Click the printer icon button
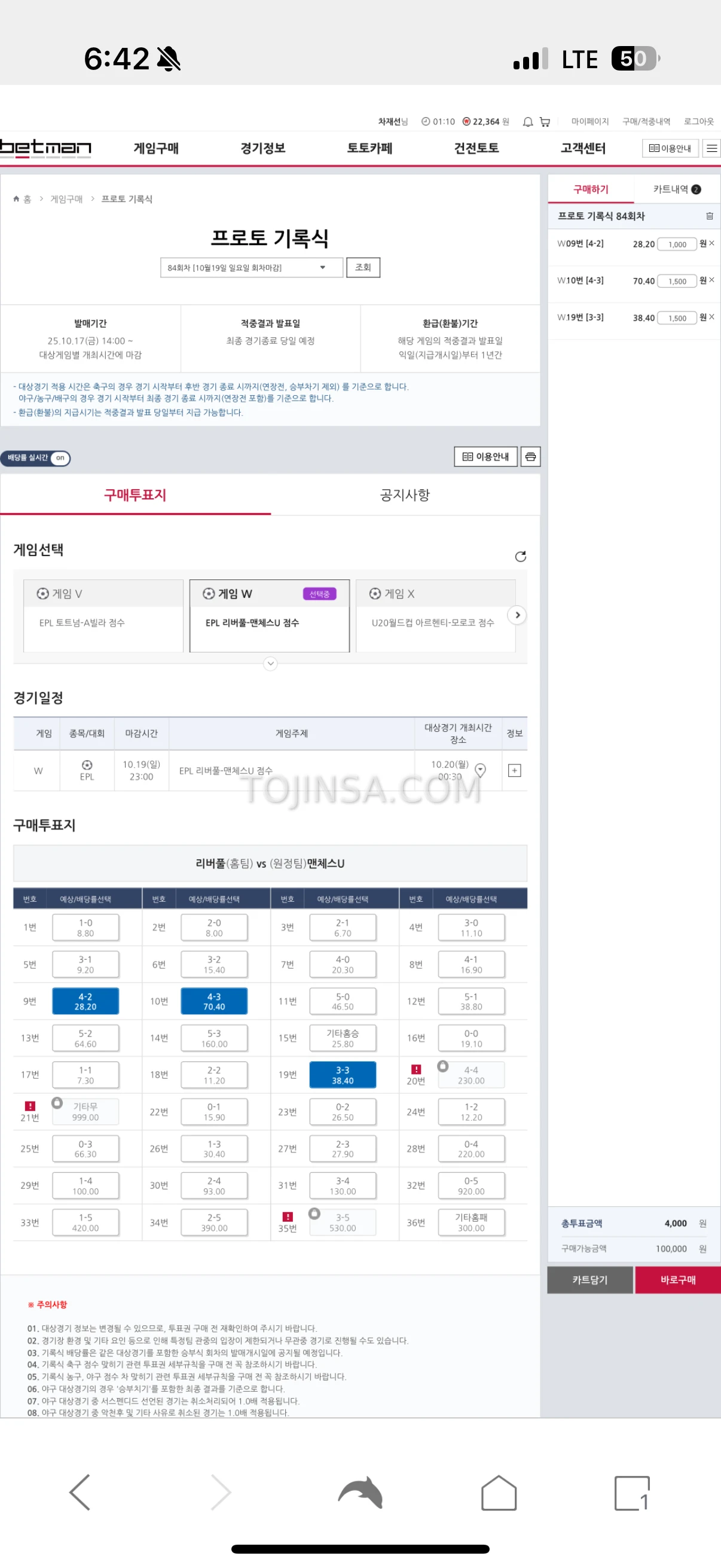 530,456
